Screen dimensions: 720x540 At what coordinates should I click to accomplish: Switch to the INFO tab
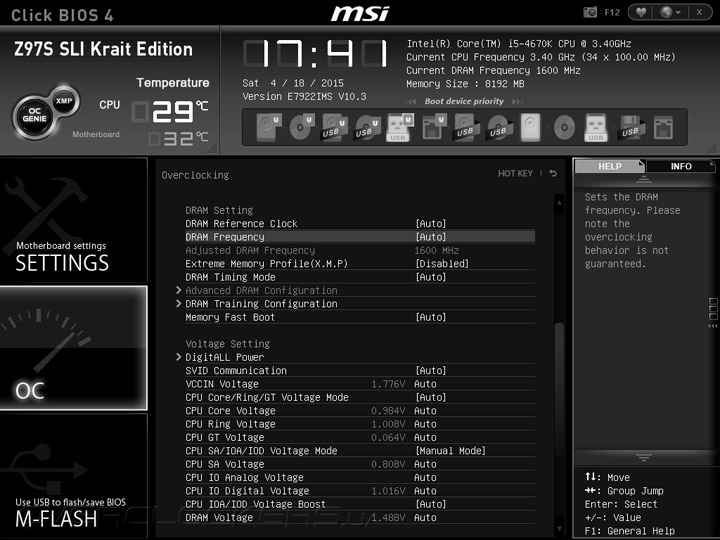click(681, 166)
